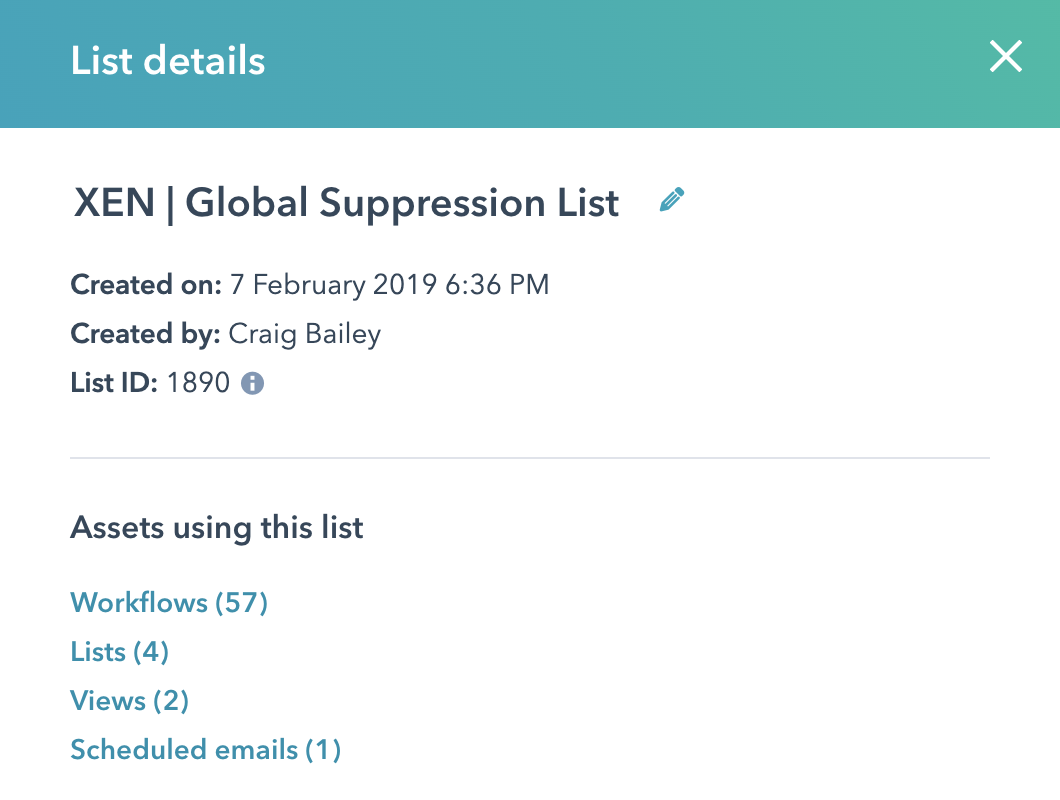Viewport: 1060px width, 800px height.
Task: Click the 'Created by:' label
Action: [145, 334]
